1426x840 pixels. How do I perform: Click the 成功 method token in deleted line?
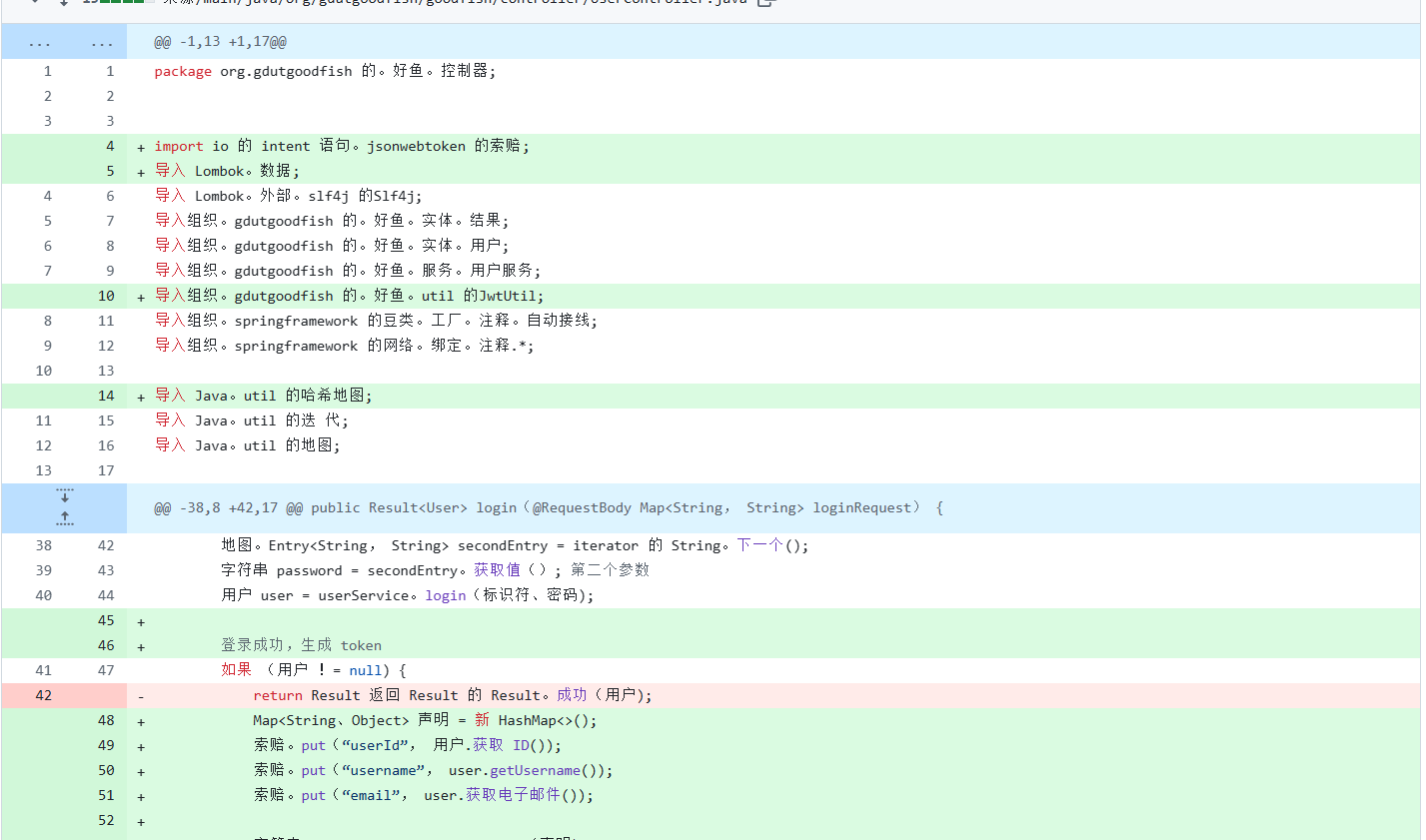click(x=573, y=695)
